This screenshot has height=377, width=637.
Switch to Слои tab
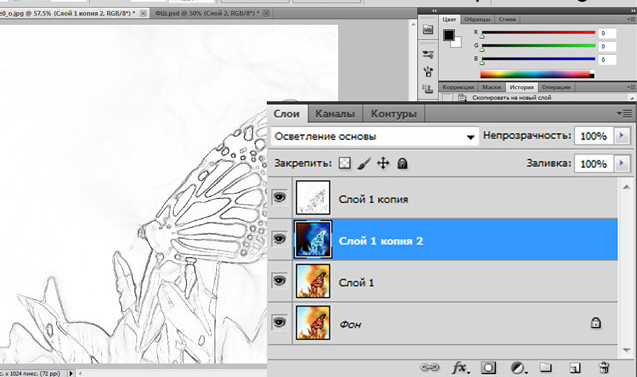click(286, 113)
